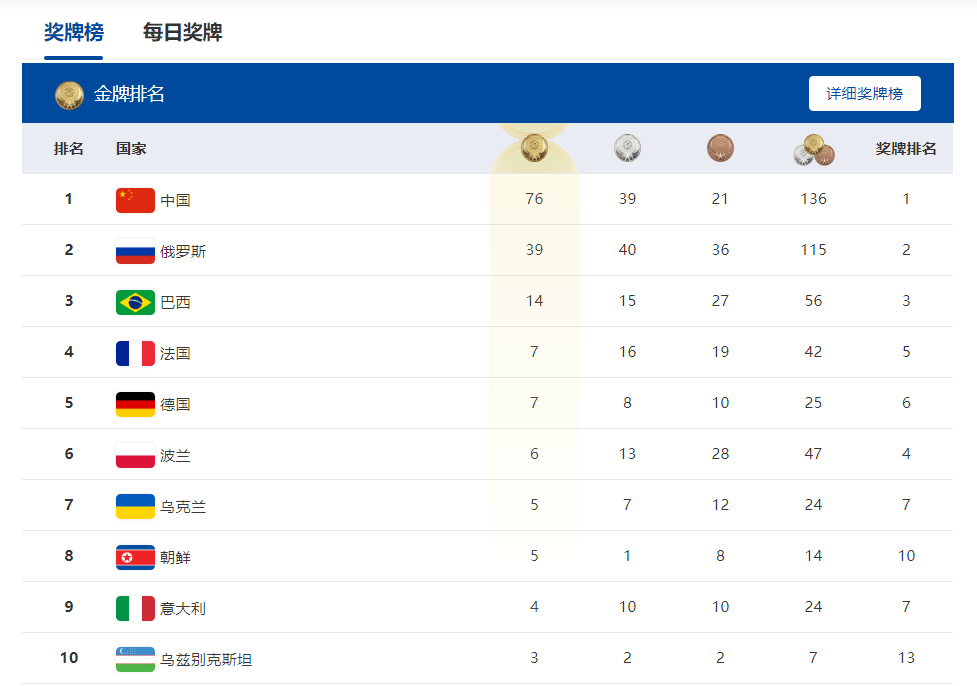Click the total medals combined icon
The width and height of the screenshot is (977, 686).
click(814, 150)
